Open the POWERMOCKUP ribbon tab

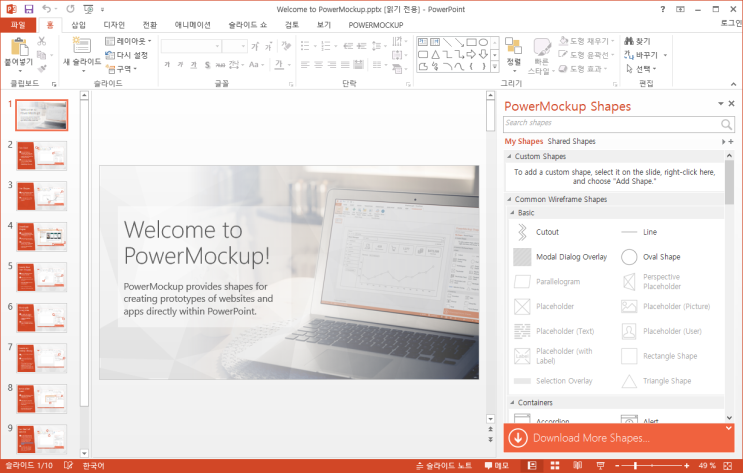point(376,25)
